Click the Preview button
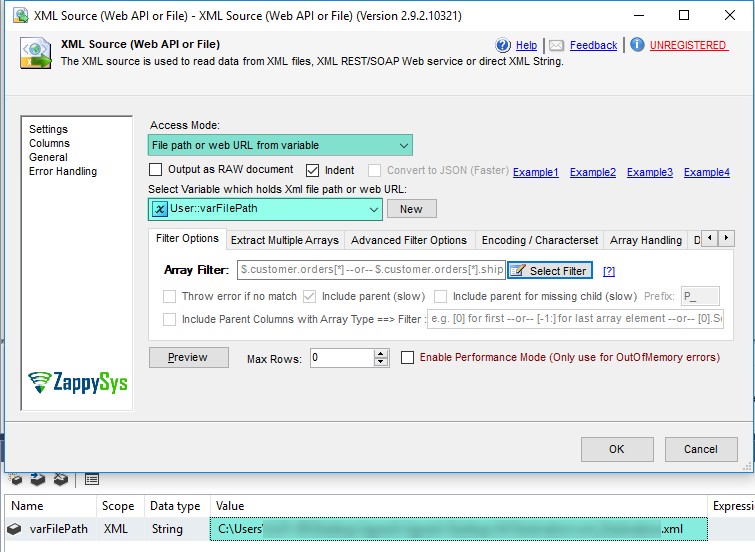 point(188,357)
